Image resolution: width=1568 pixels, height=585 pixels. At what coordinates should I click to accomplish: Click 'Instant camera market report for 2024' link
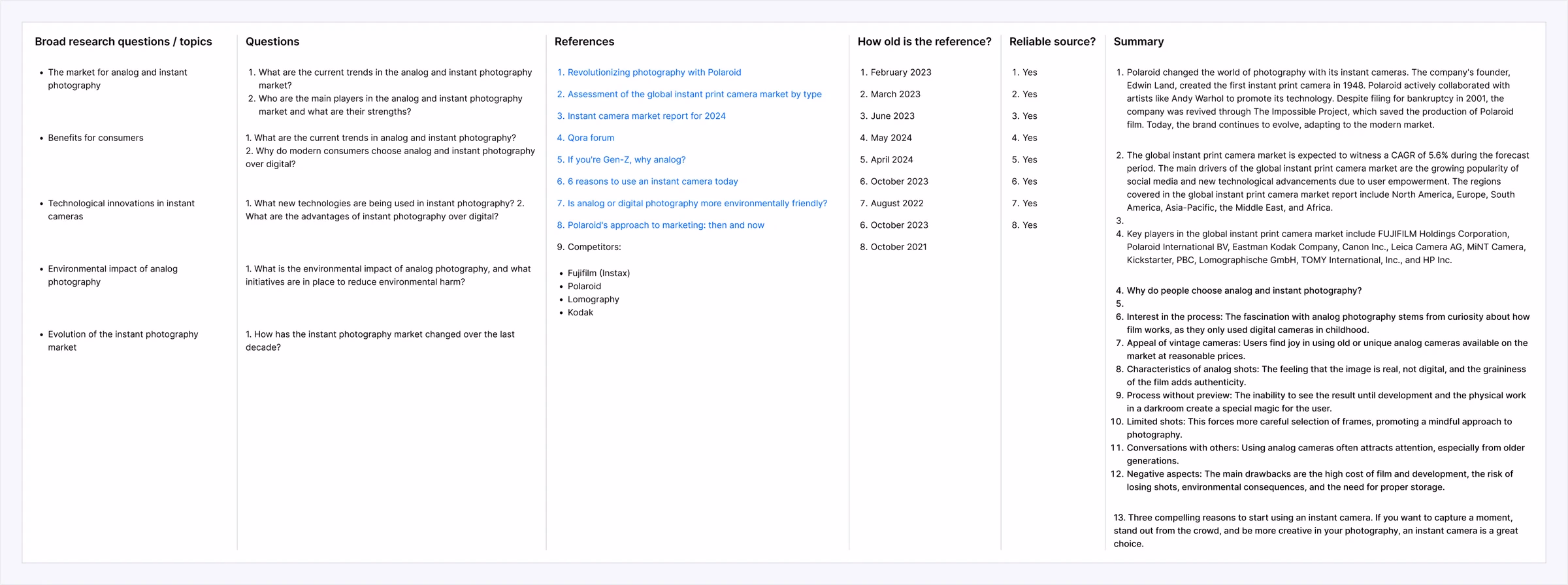point(646,116)
